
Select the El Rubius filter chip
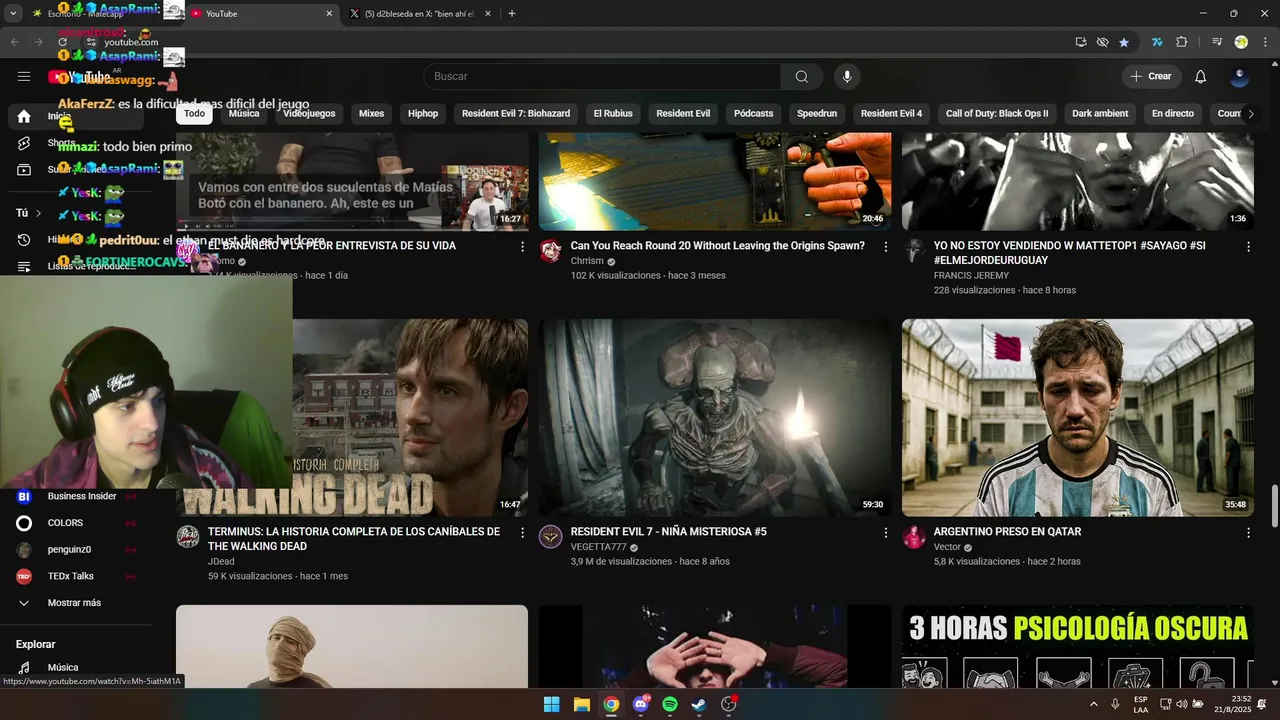[x=613, y=114]
